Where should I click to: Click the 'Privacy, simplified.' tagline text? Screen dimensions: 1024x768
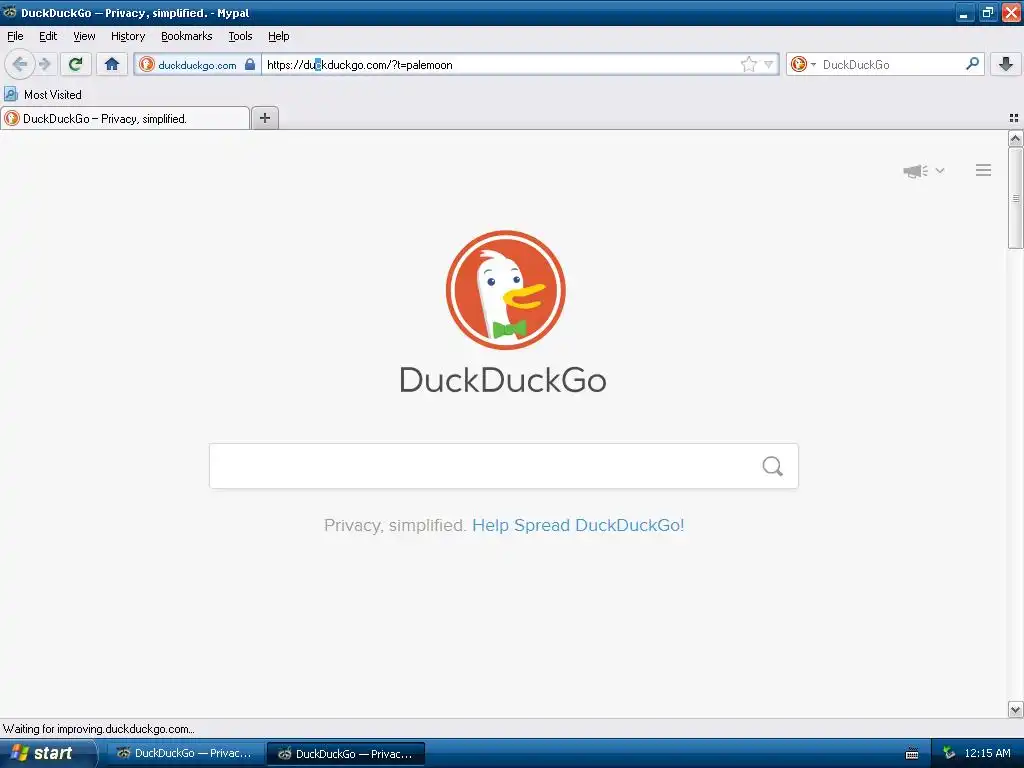coord(395,526)
